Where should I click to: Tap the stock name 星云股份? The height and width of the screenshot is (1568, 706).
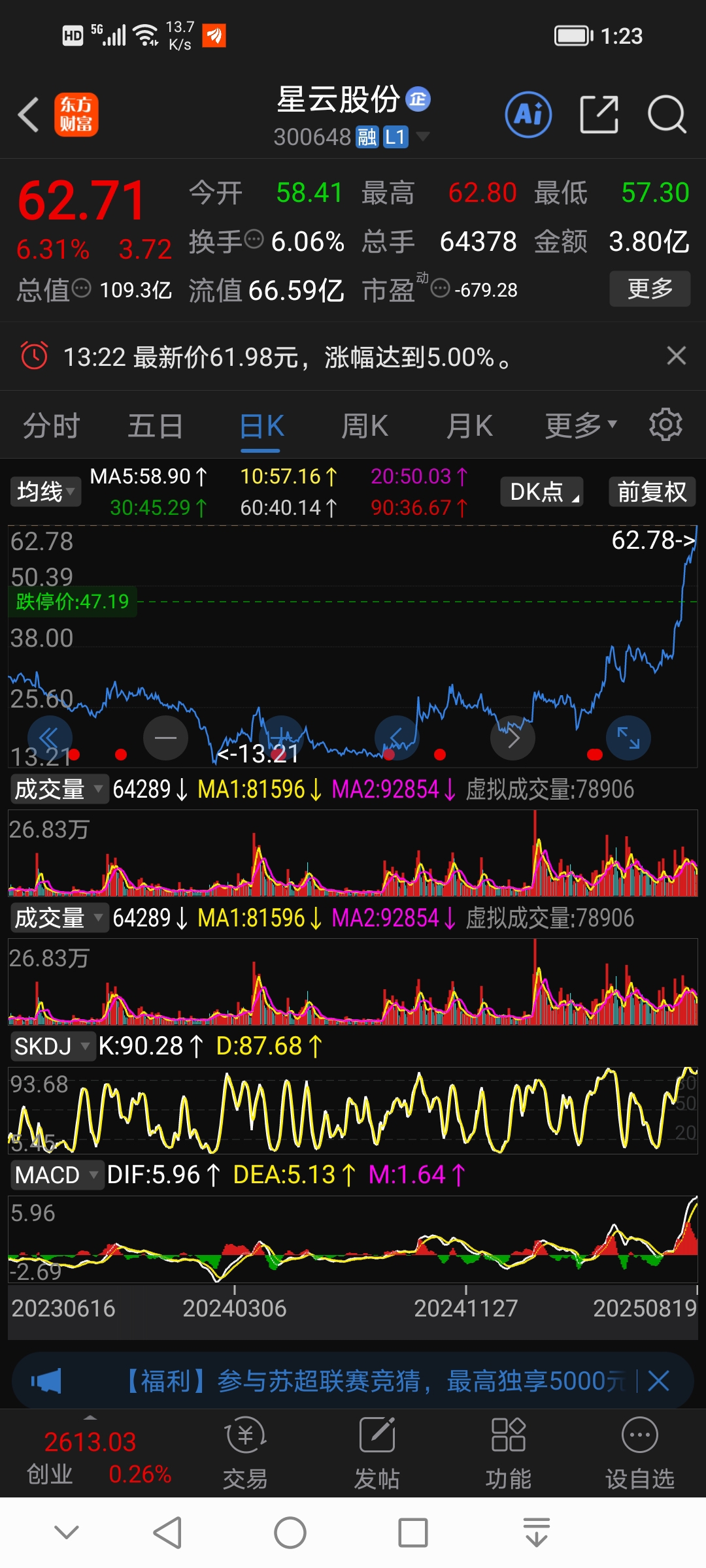pyautogui.click(x=338, y=99)
